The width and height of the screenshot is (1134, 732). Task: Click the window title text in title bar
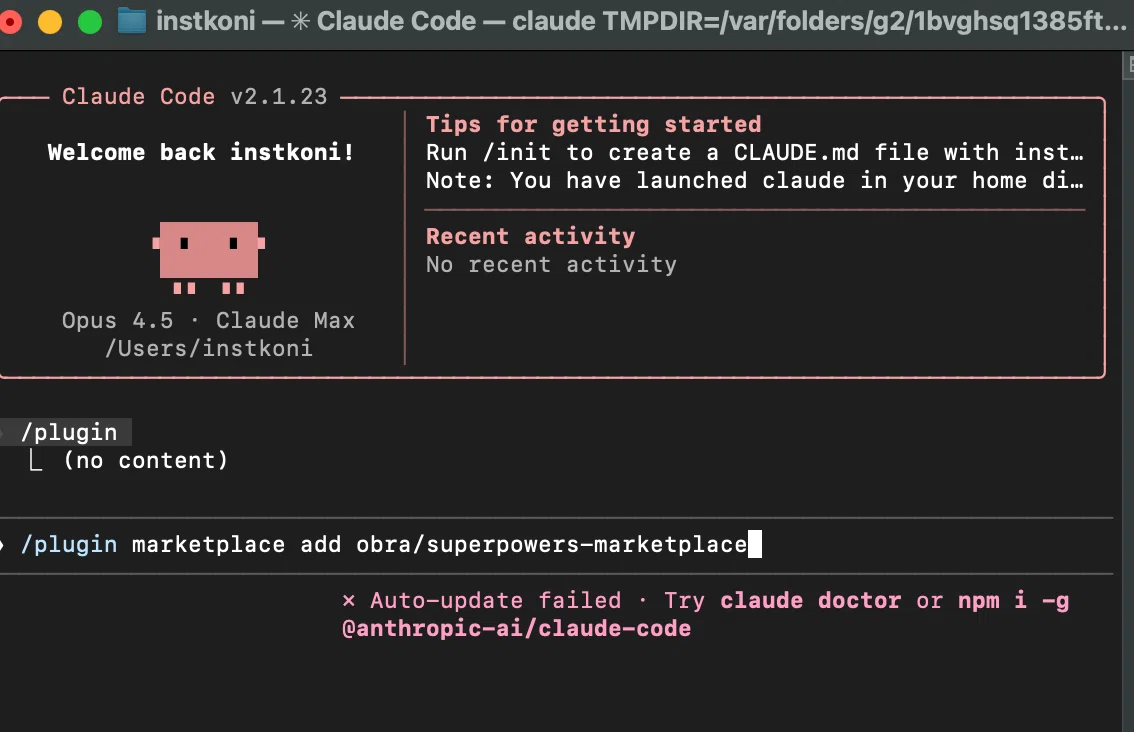[x=641, y=22]
